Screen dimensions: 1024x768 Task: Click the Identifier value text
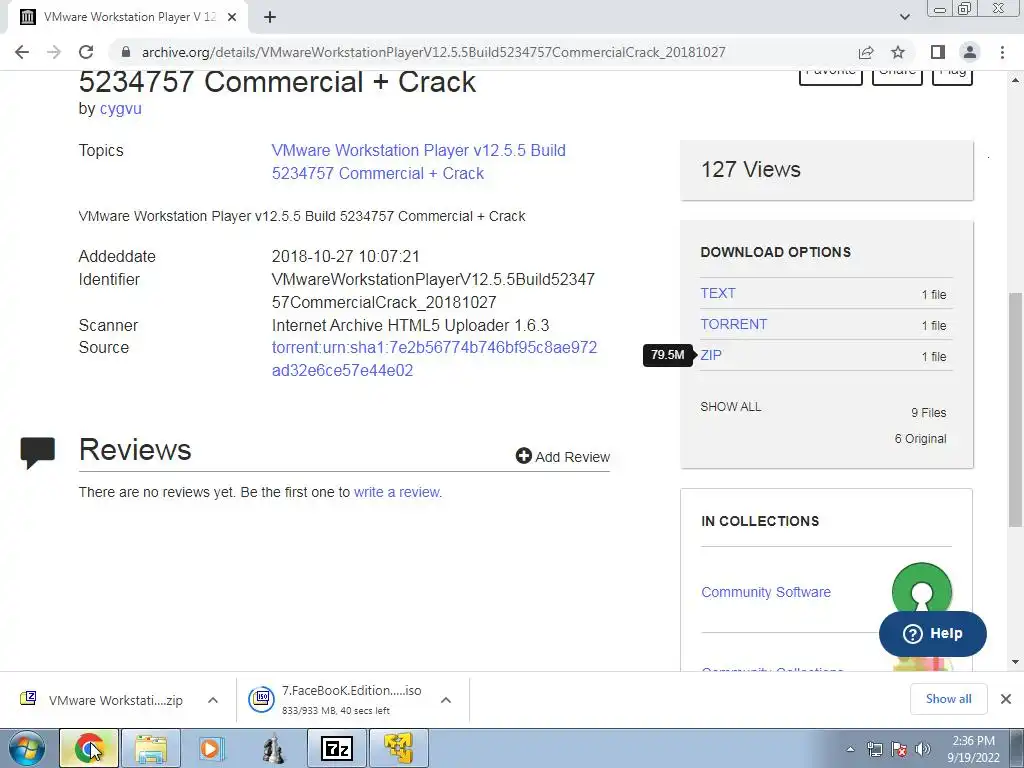[x=433, y=291]
